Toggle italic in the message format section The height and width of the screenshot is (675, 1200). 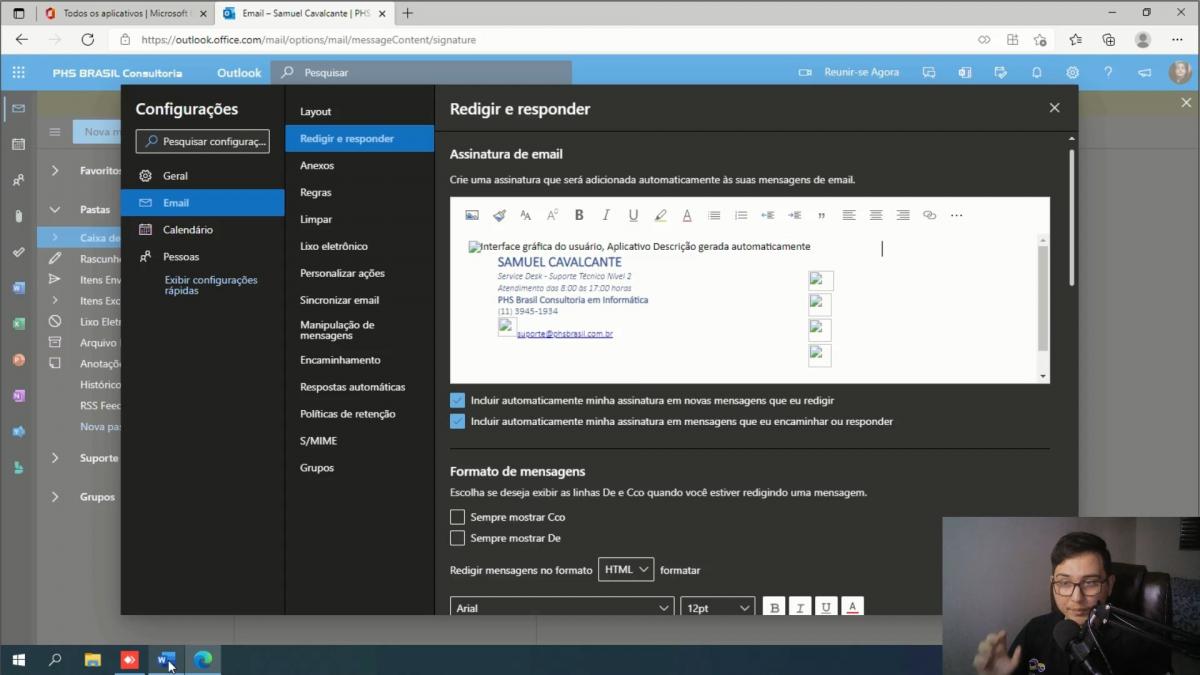800,608
